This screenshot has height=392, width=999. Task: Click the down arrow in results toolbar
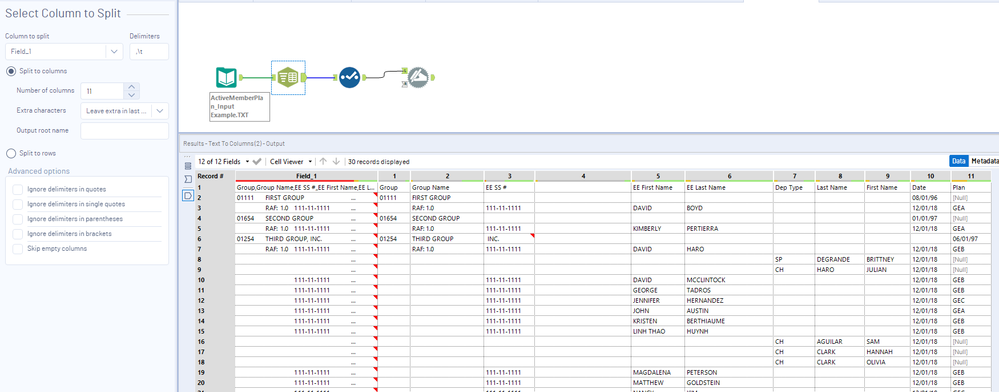point(336,162)
